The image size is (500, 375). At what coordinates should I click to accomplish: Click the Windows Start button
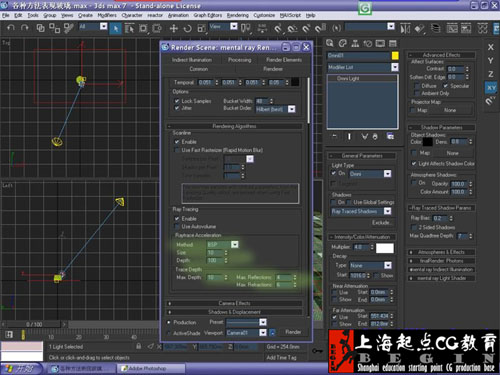pyautogui.click(x=21, y=369)
